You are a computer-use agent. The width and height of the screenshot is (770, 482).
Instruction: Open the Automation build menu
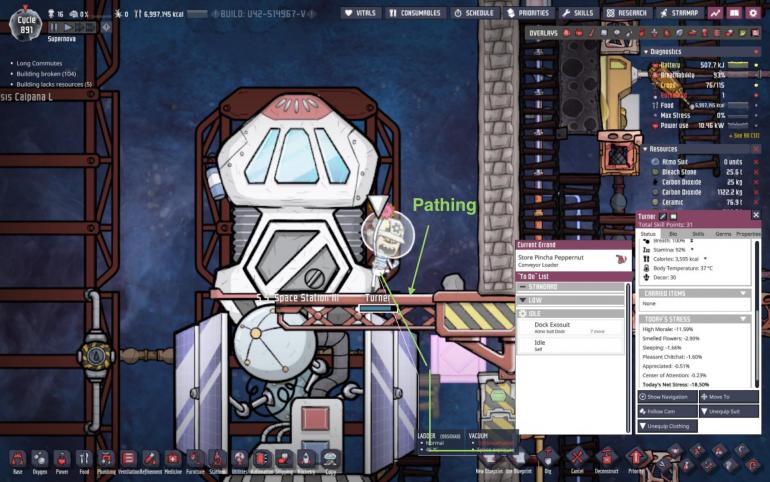coord(262,462)
